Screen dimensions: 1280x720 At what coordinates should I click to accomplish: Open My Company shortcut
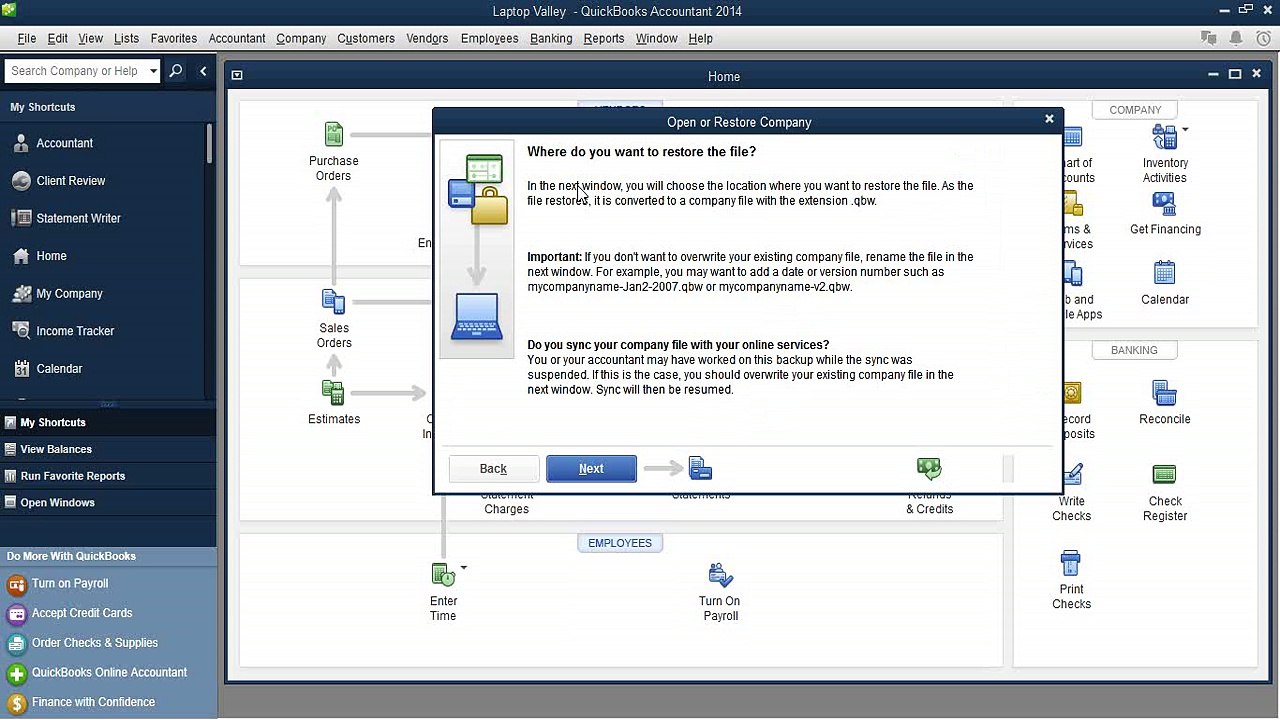[69, 294]
